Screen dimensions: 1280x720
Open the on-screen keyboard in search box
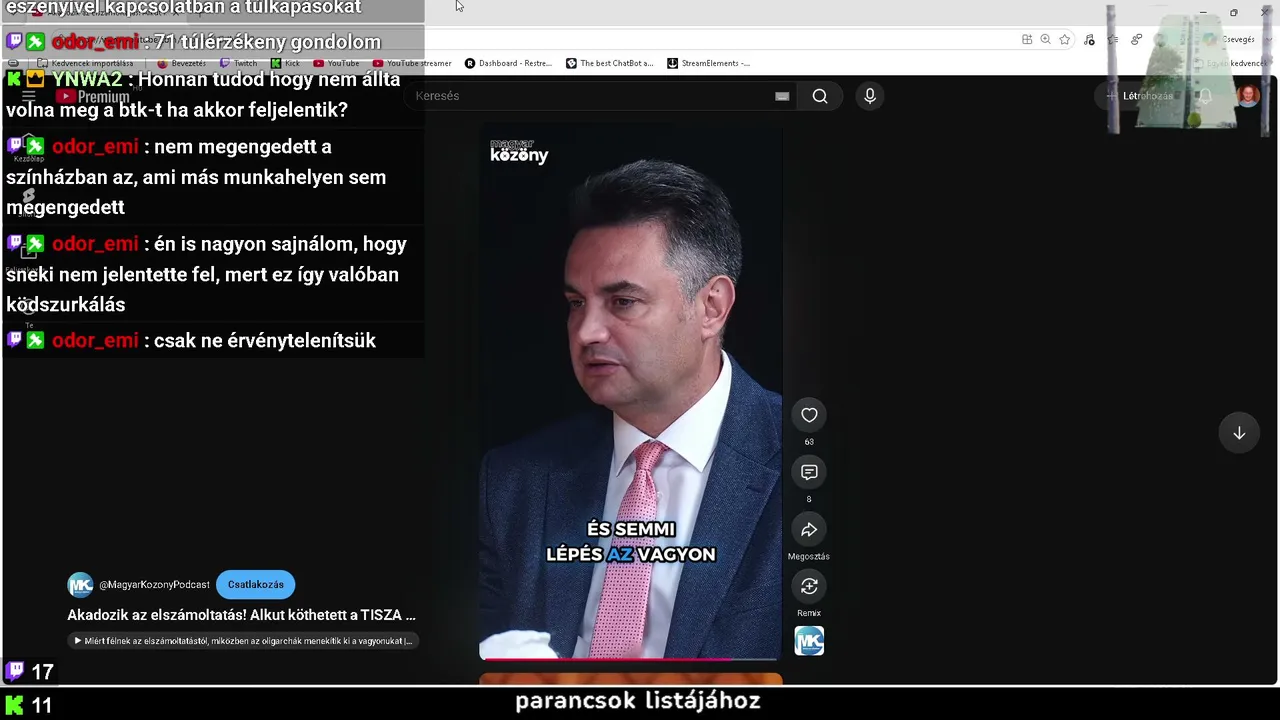[x=782, y=96]
